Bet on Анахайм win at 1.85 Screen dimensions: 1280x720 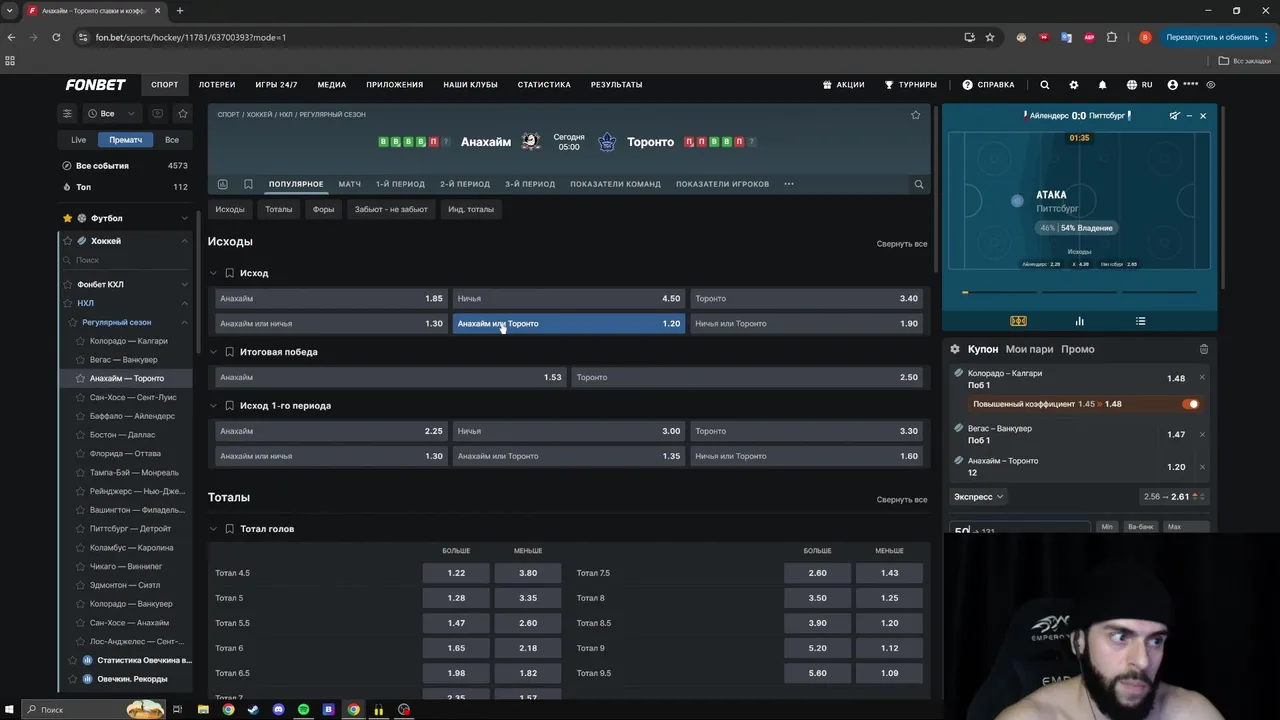331,298
